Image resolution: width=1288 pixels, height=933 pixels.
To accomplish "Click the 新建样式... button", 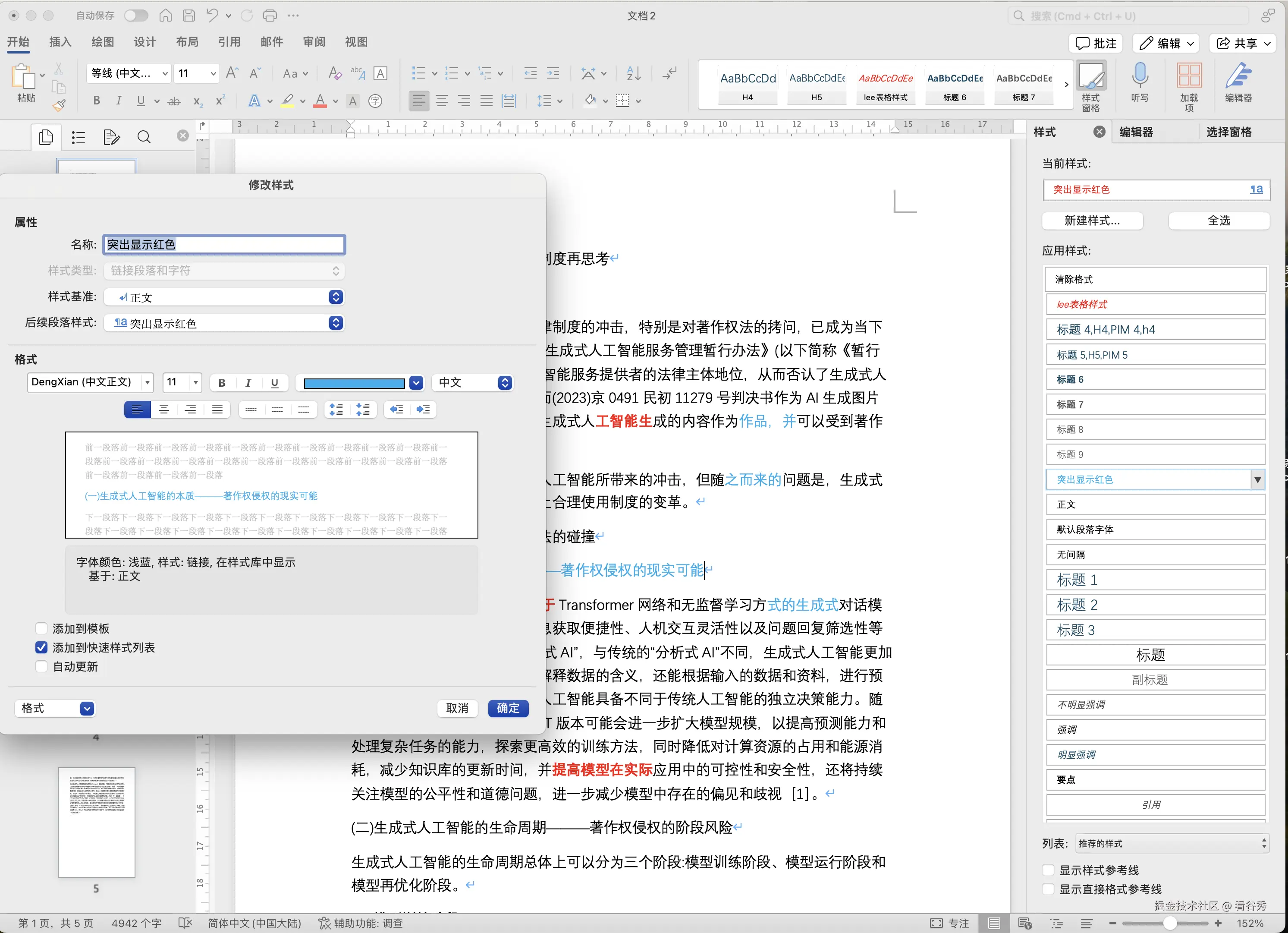I will click(x=1091, y=221).
